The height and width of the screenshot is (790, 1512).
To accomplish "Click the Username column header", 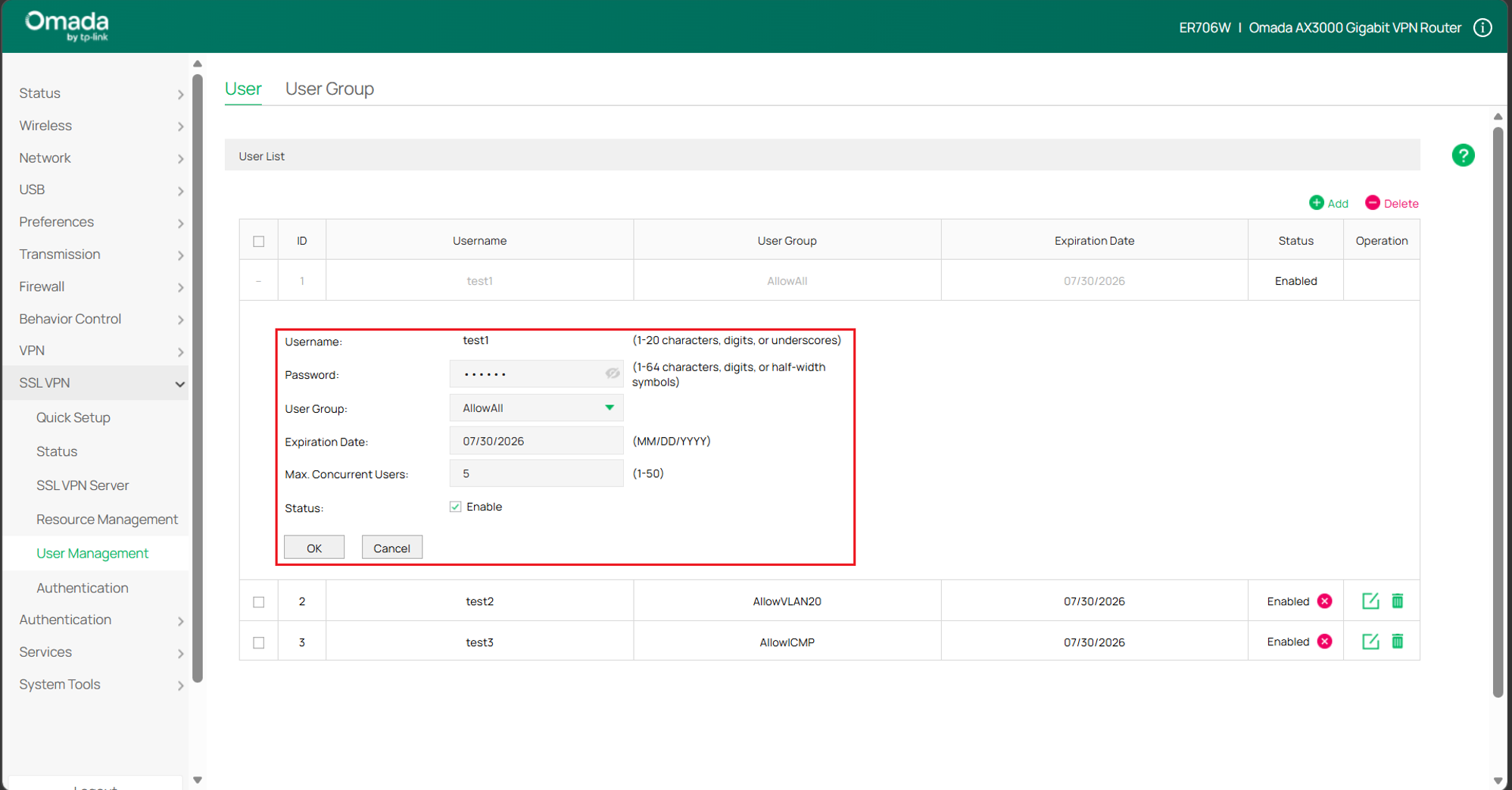I will click(x=479, y=241).
